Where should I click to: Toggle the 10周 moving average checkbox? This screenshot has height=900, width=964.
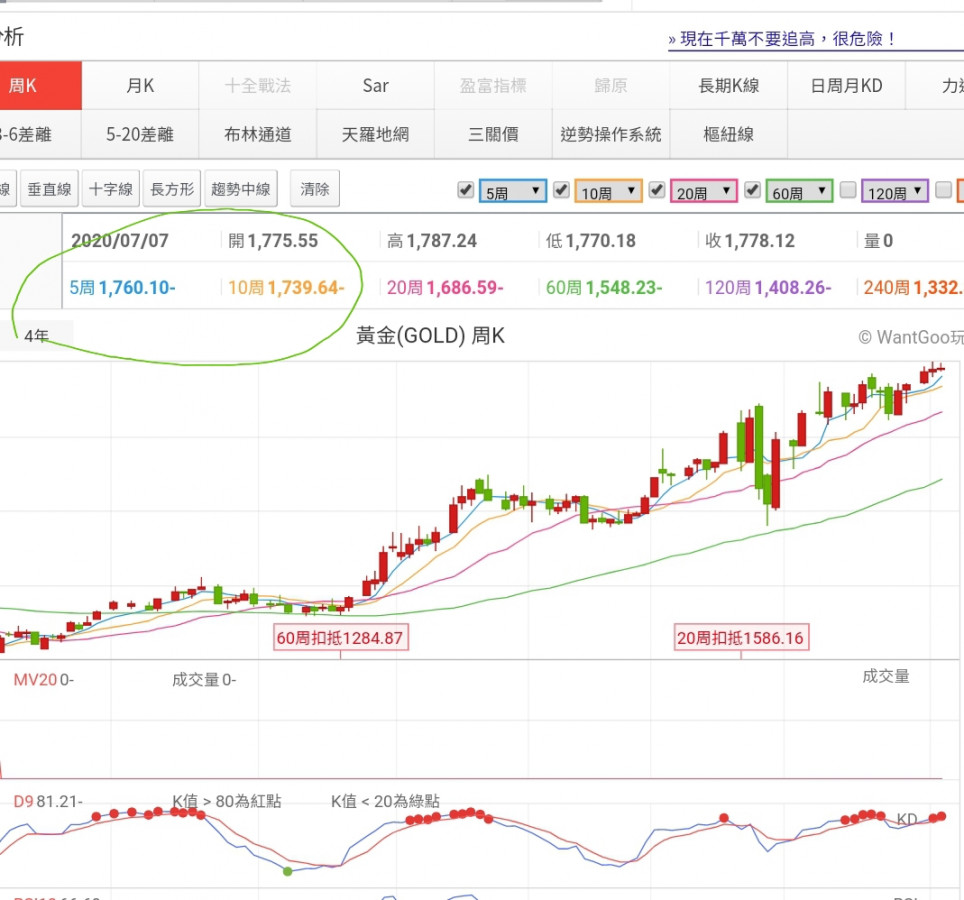[x=561, y=190]
